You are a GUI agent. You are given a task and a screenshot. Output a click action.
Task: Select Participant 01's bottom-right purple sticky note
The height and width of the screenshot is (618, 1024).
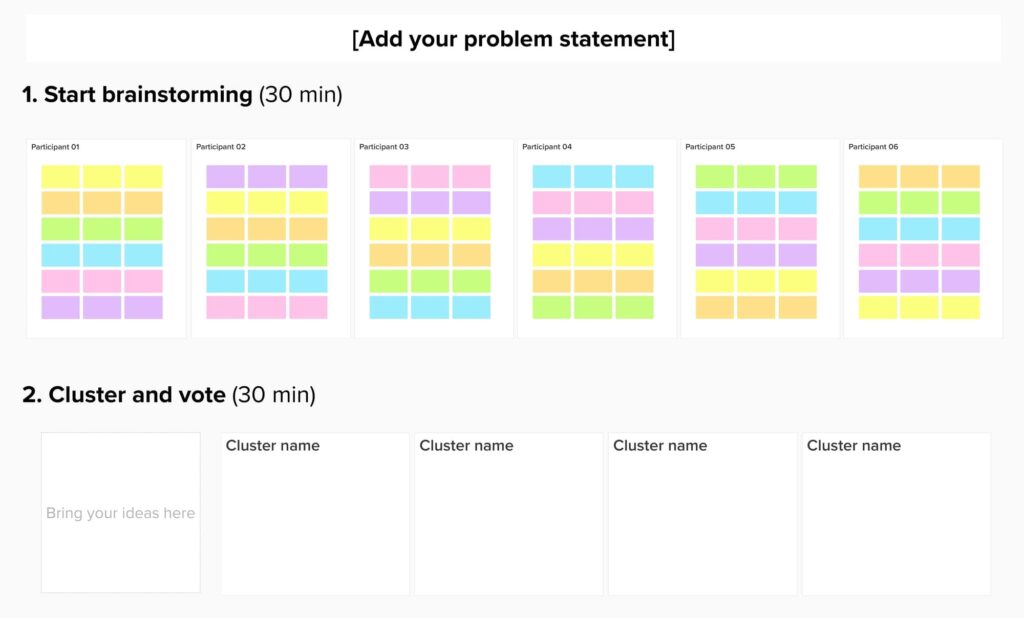tap(144, 307)
